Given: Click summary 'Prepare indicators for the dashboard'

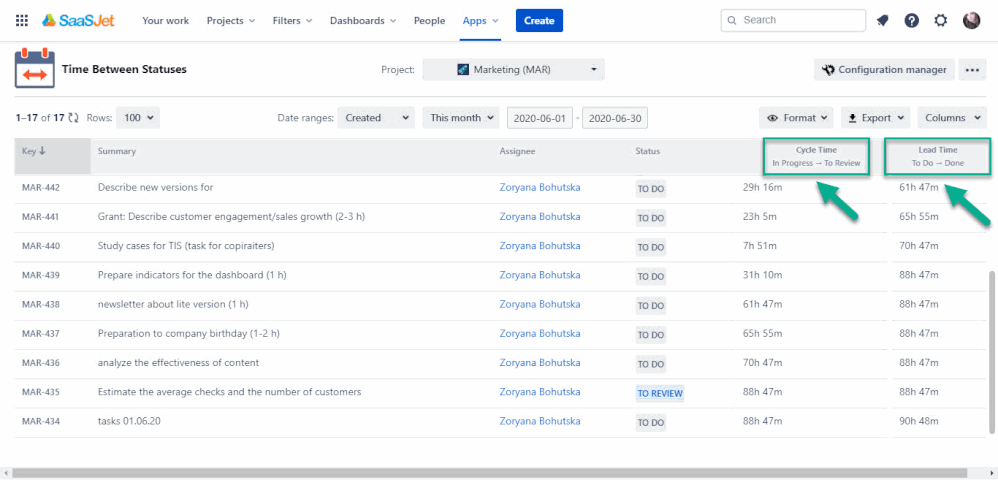Looking at the screenshot, I should [192, 275].
